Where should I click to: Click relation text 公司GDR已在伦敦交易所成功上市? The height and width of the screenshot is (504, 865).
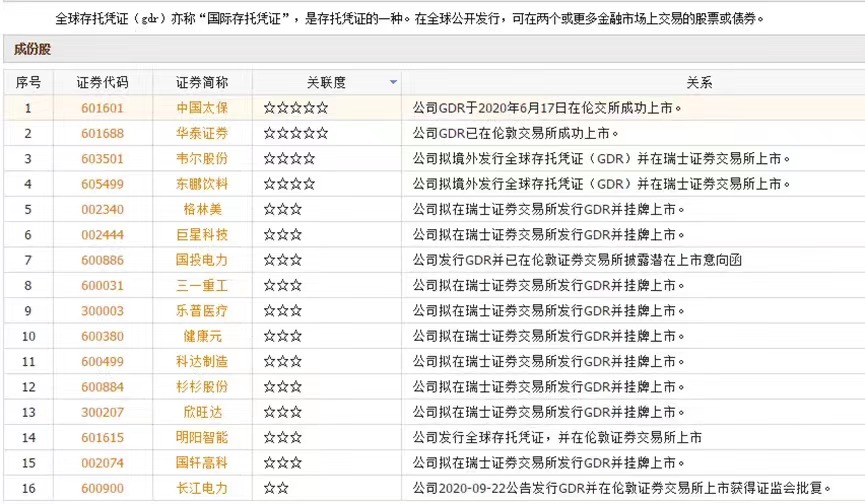pyautogui.click(x=515, y=133)
